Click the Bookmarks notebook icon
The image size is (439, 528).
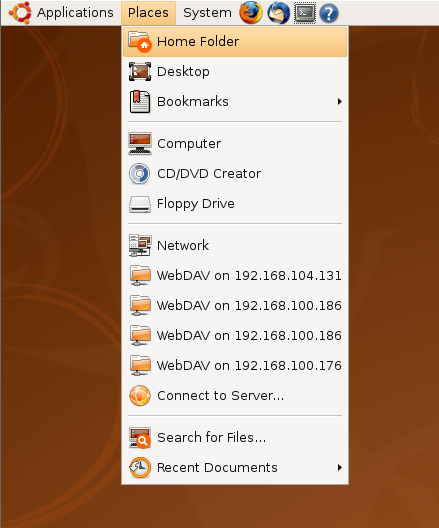click(140, 101)
